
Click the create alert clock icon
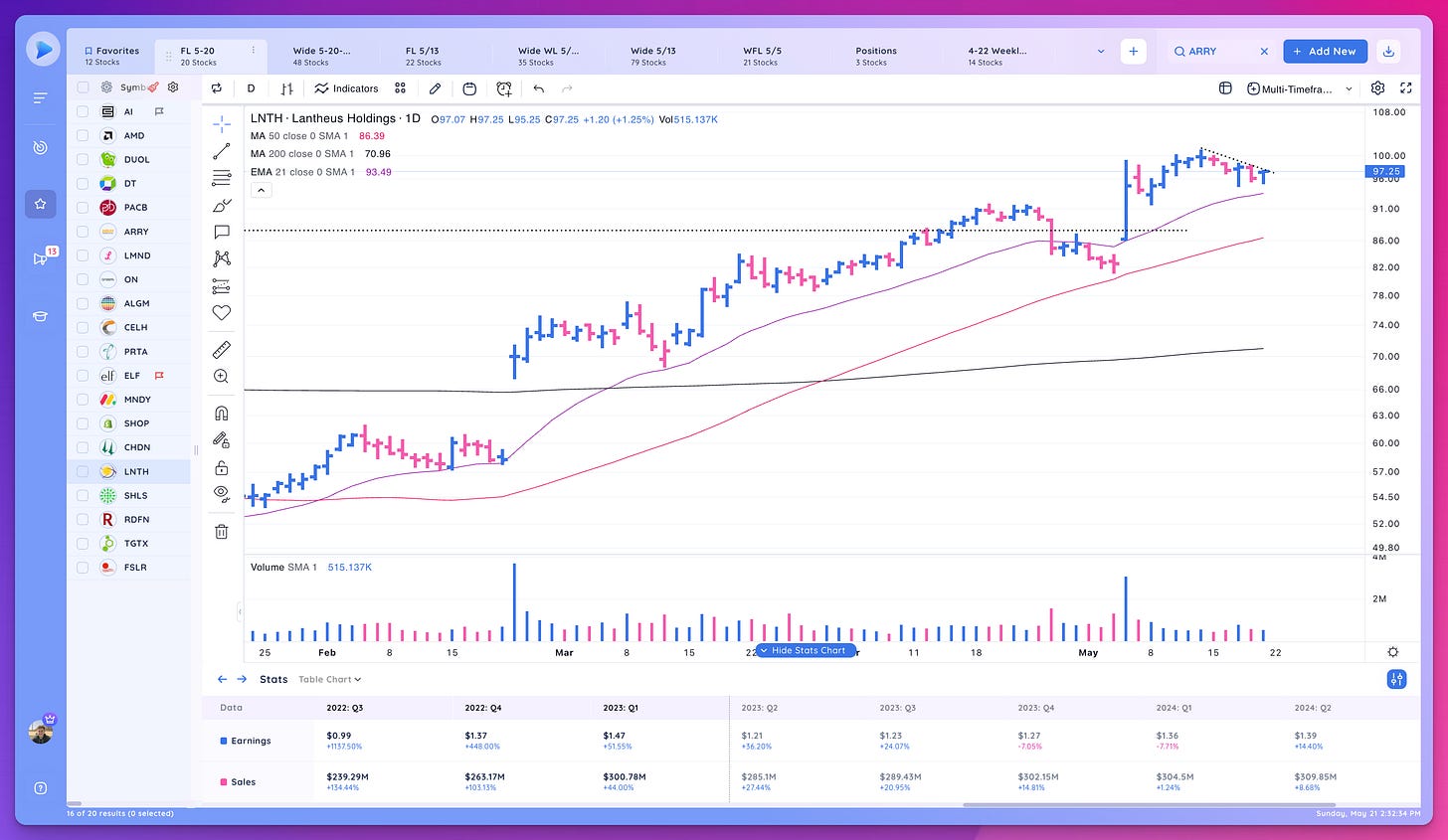(504, 88)
